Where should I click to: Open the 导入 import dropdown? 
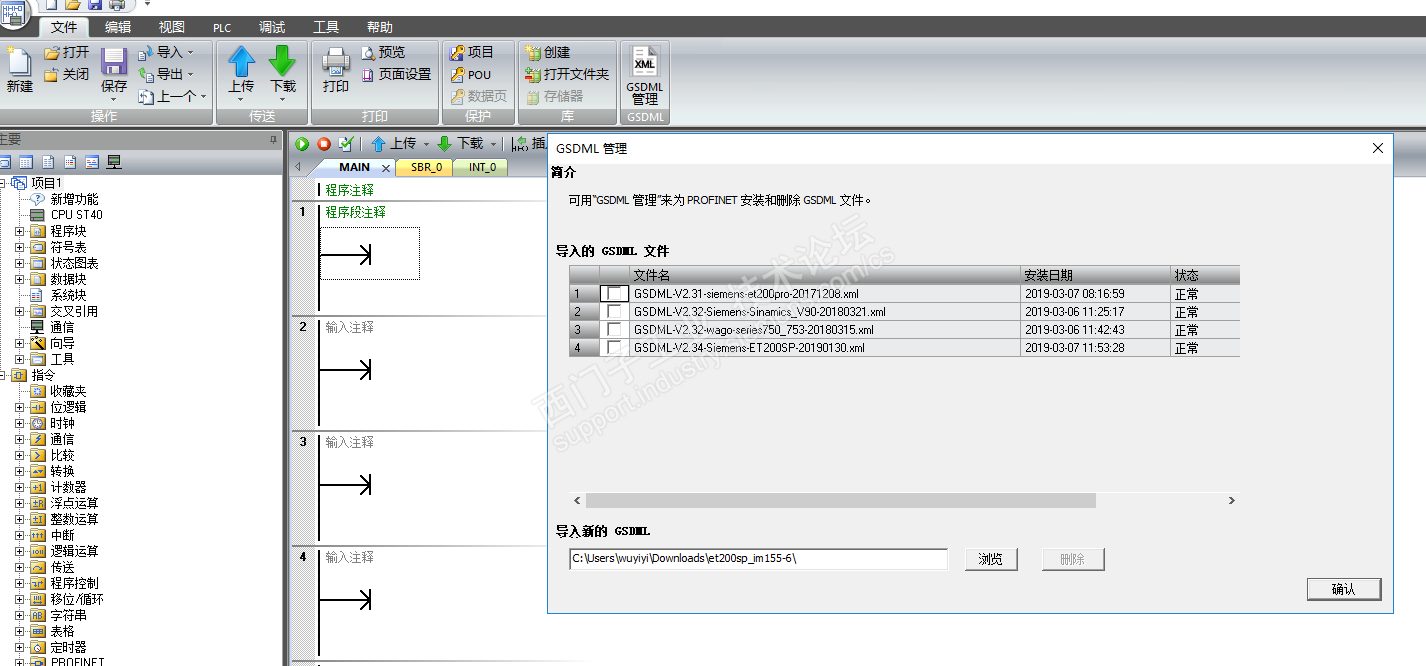tap(191, 52)
